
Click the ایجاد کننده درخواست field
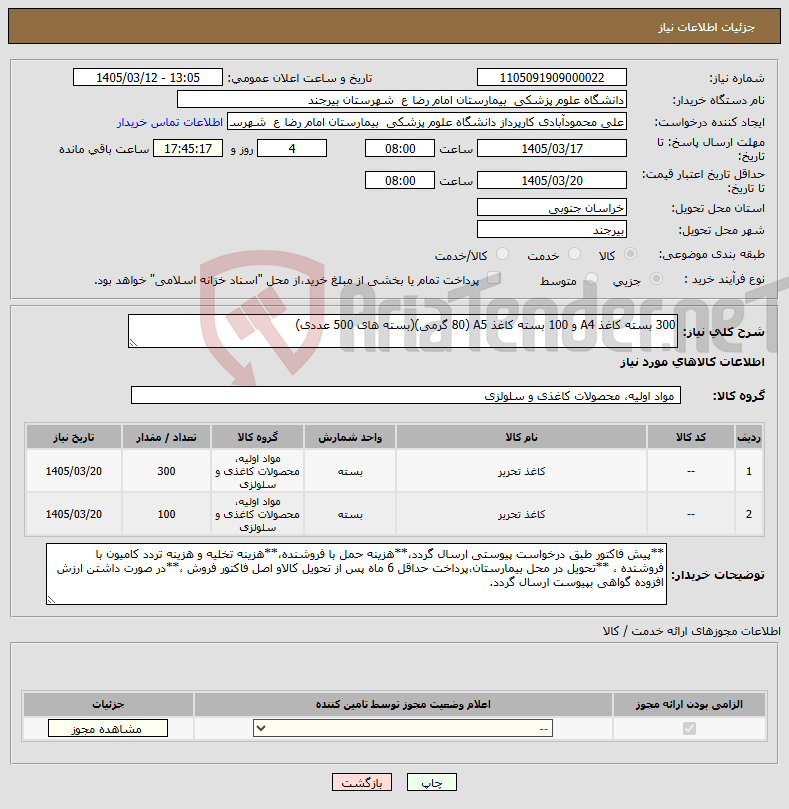tap(427, 122)
